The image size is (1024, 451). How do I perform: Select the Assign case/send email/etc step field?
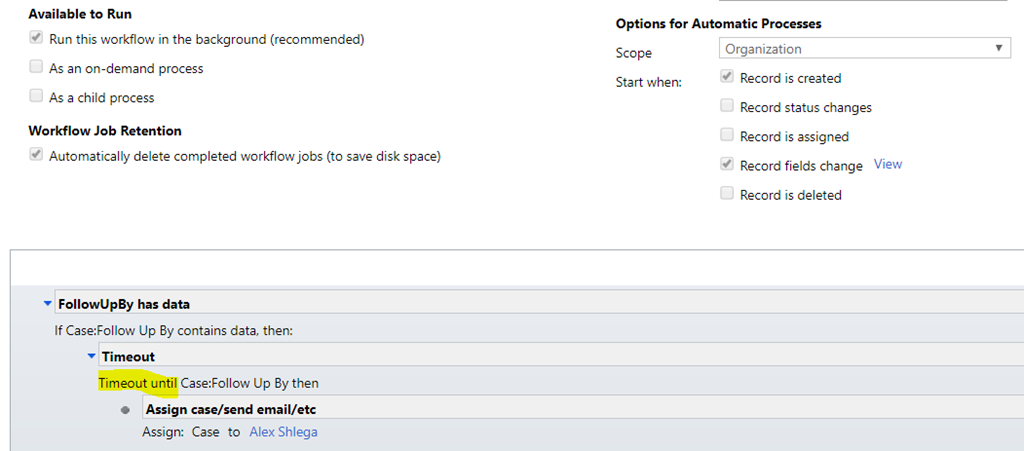[x=583, y=409]
